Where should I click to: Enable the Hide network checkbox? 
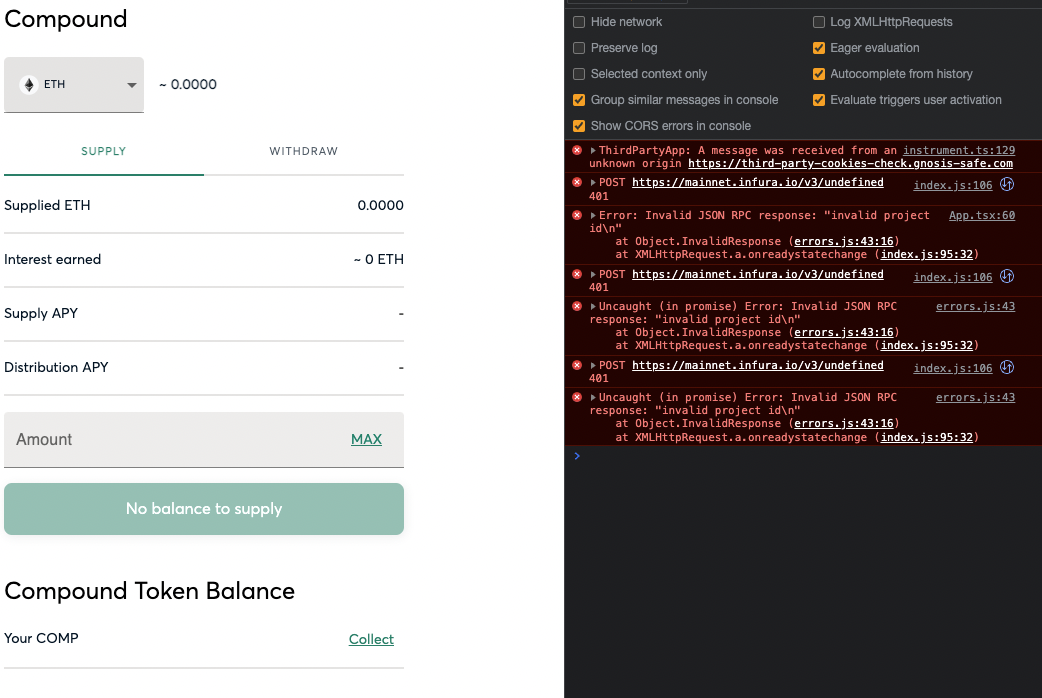click(x=577, y=22)
